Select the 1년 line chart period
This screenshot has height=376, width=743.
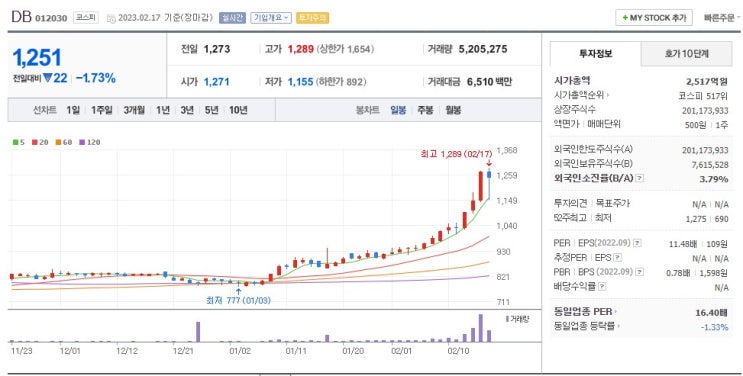point(163,110)
